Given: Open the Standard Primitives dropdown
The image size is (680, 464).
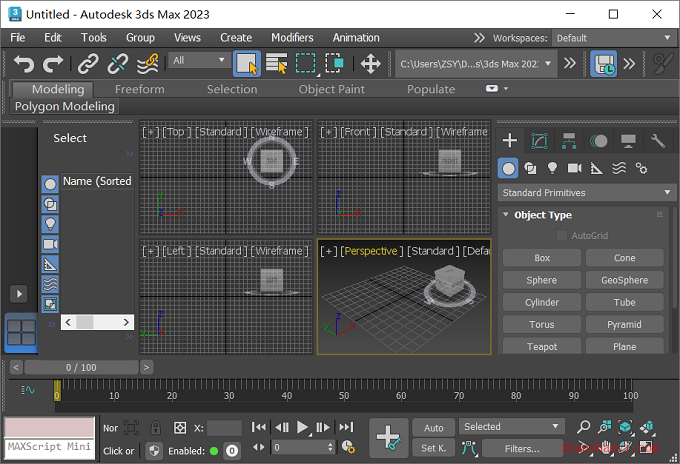Looking at the screenshot, I should [x=586, y=193].
